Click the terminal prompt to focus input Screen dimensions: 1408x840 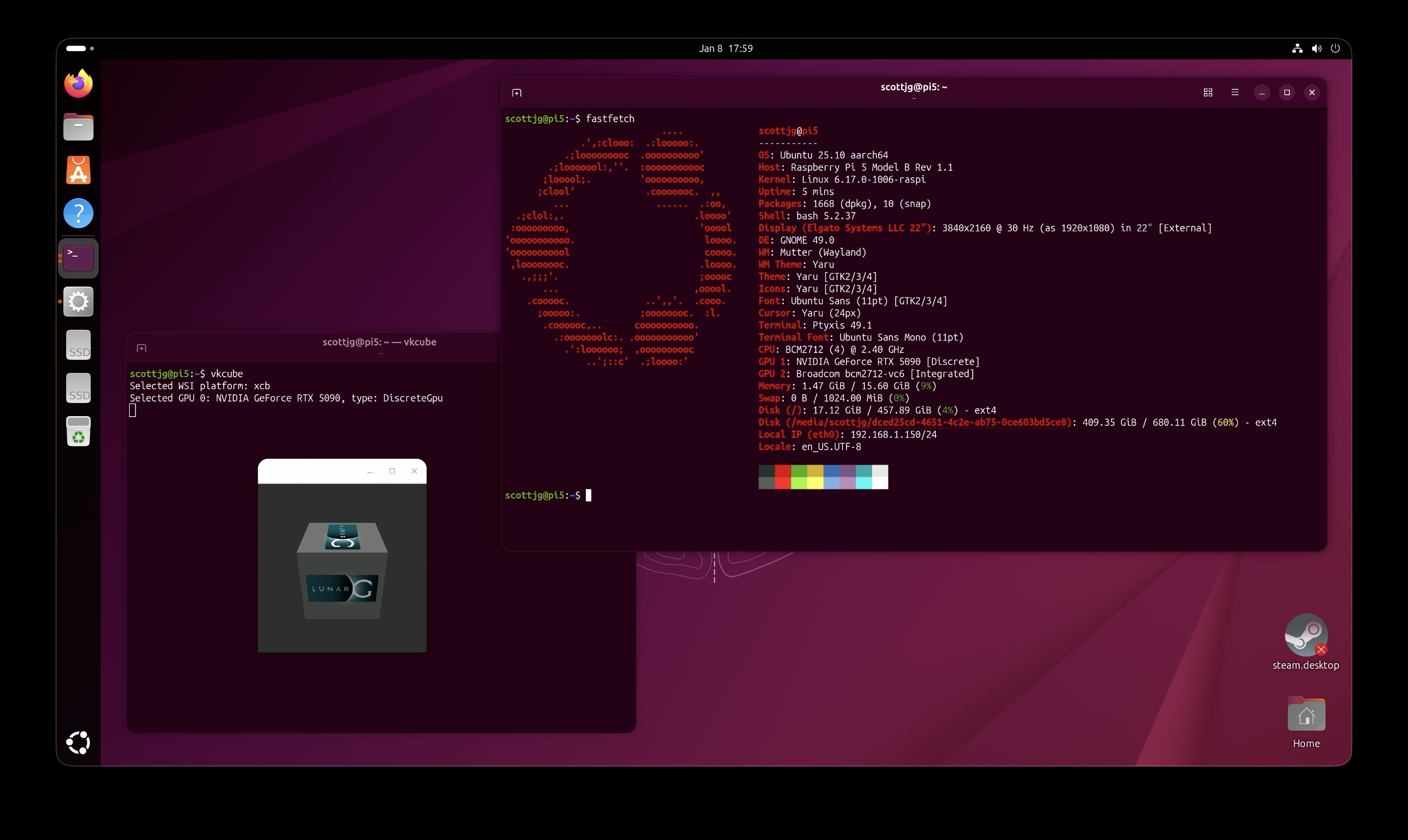coord(588,495)
